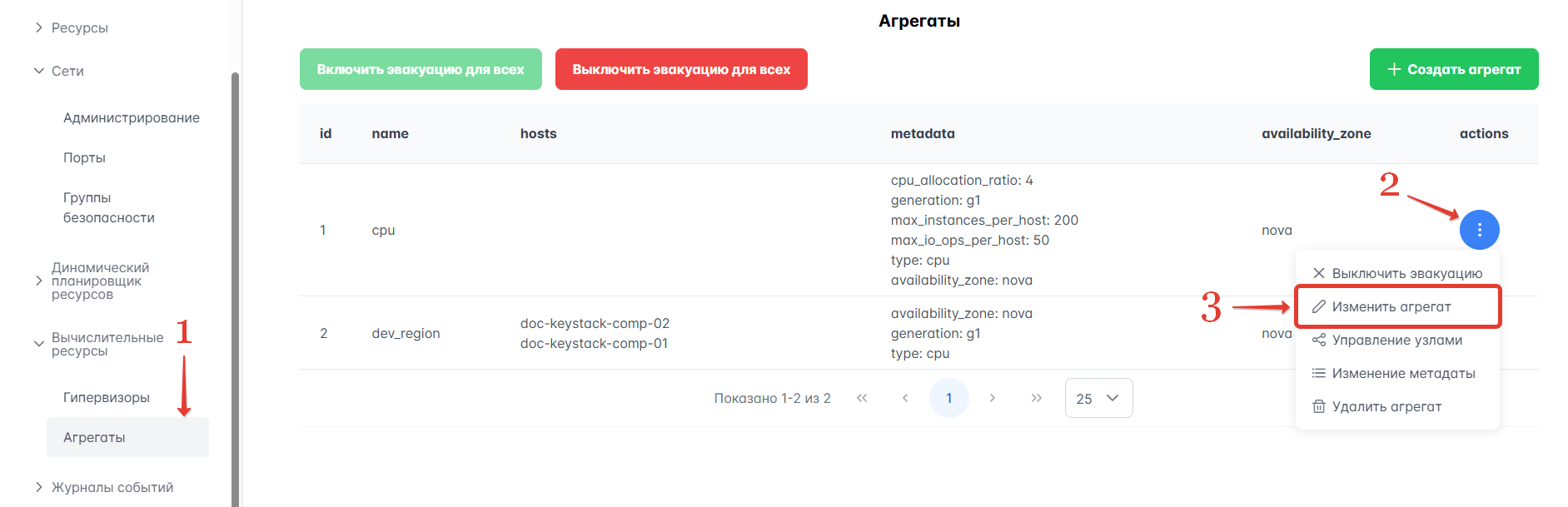Go to the first page with double-left arrows
Viewport: 1568px width, 507px height.
pyautogui.click(x=862, y=398)
